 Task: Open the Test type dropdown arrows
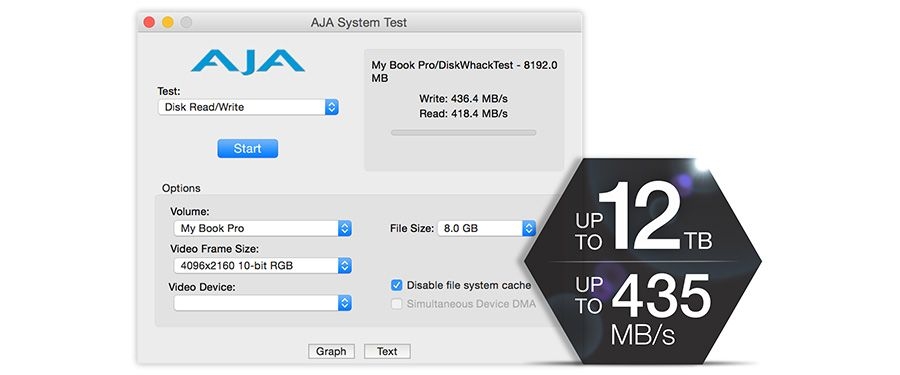pos(332,107)
